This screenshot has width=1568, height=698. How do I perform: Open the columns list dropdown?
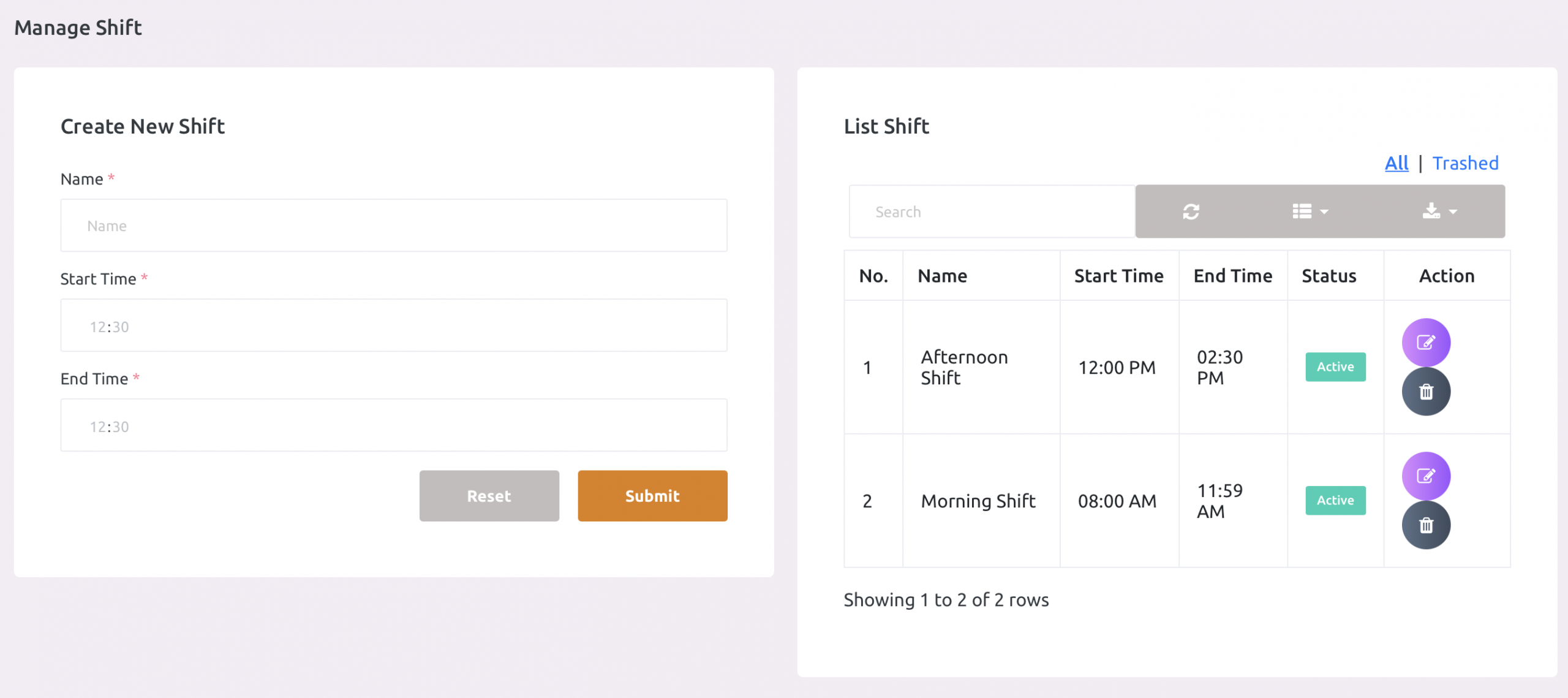(1310, 211)
